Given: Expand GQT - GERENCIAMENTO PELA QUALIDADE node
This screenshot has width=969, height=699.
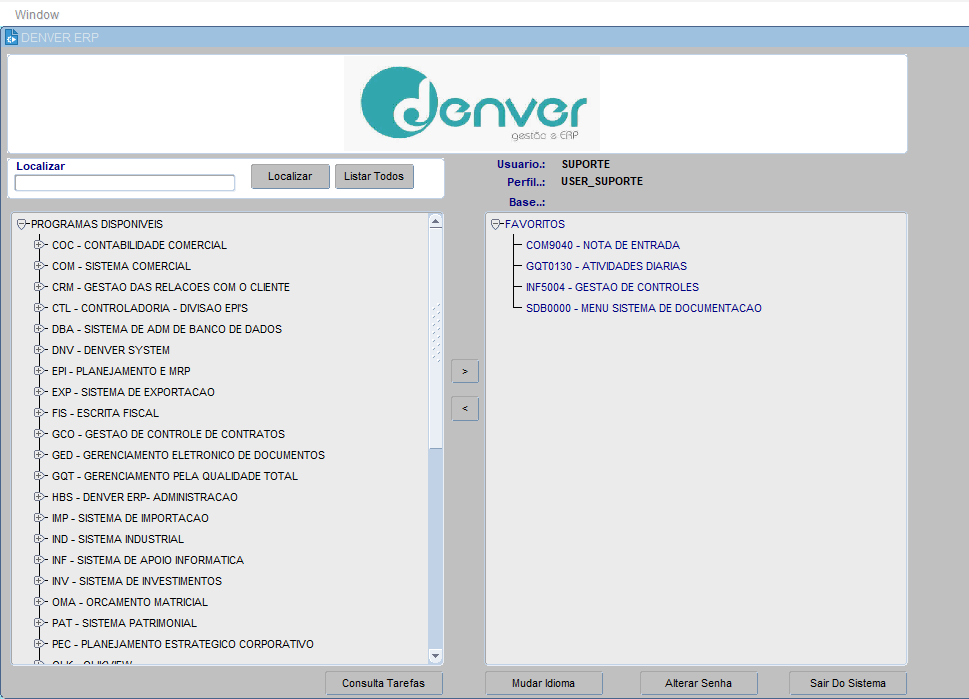Looking at the screenshot, I should click(x=39, y=476).
